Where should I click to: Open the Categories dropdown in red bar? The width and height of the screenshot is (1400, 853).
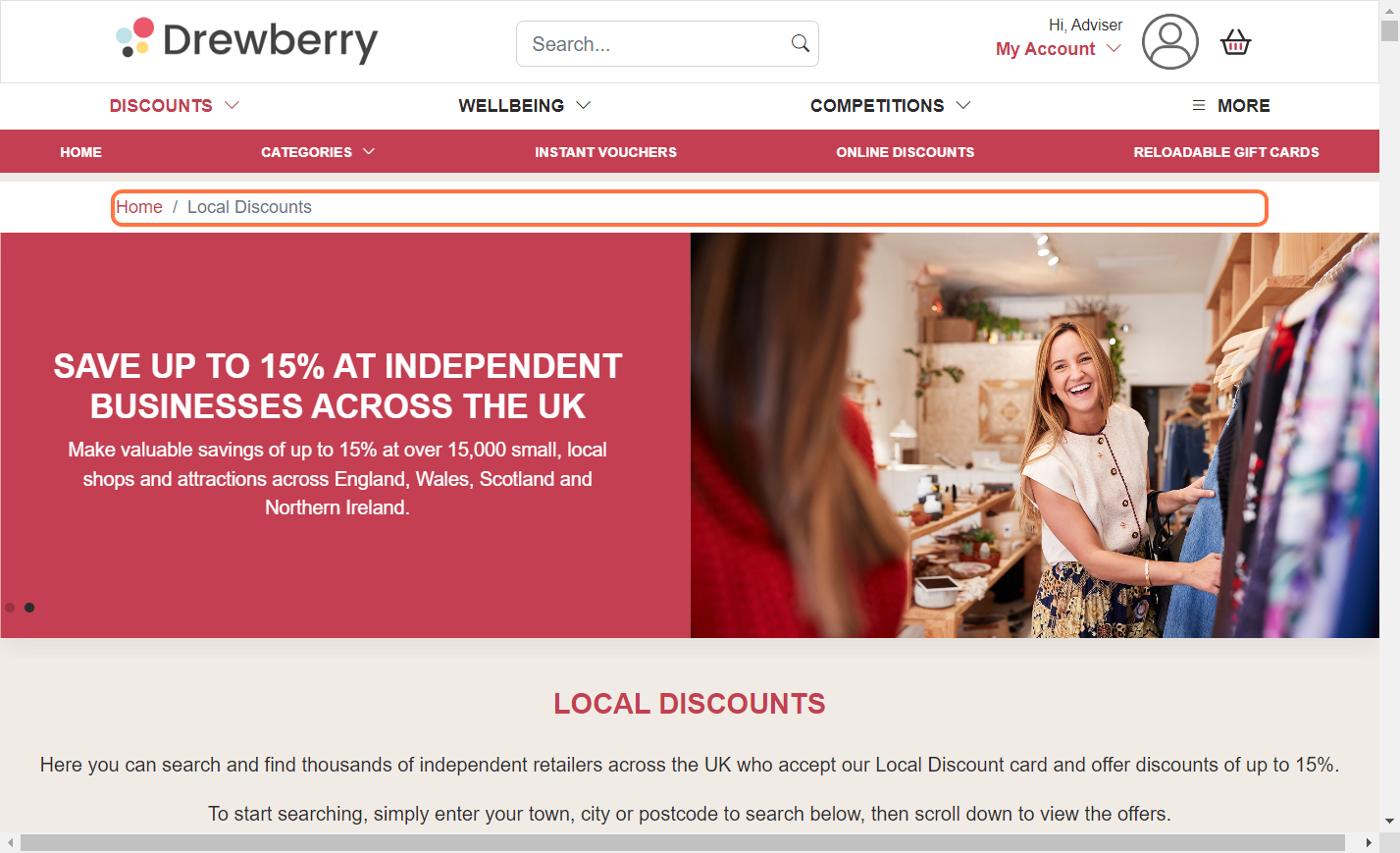[x=318, y=152]
